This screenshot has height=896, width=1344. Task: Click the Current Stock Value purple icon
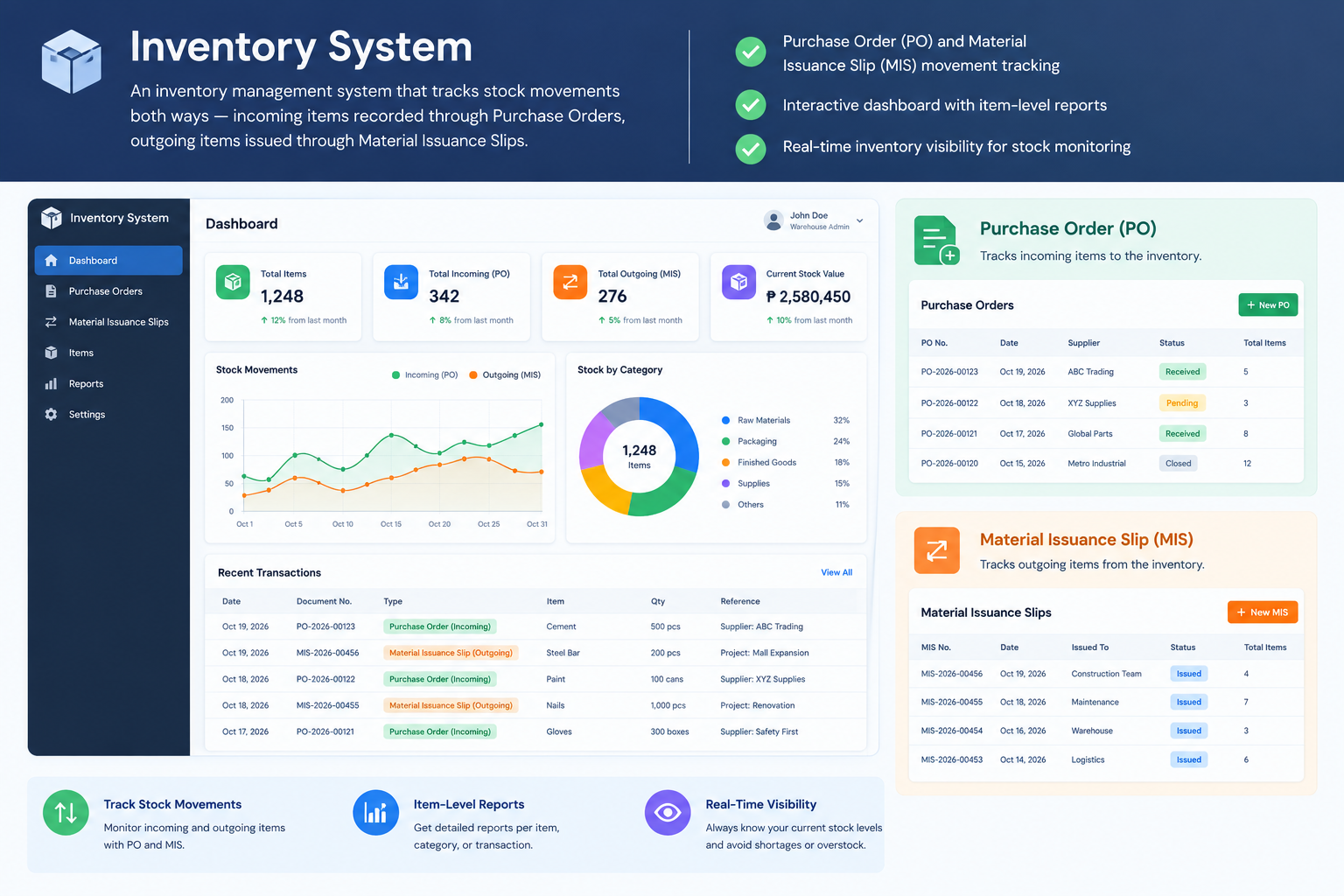click(x=738, y=282)
